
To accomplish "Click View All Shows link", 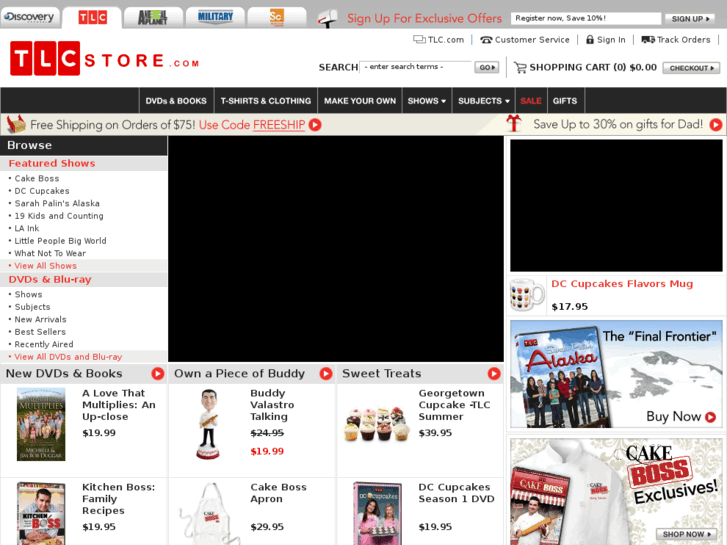I will 45,266.
